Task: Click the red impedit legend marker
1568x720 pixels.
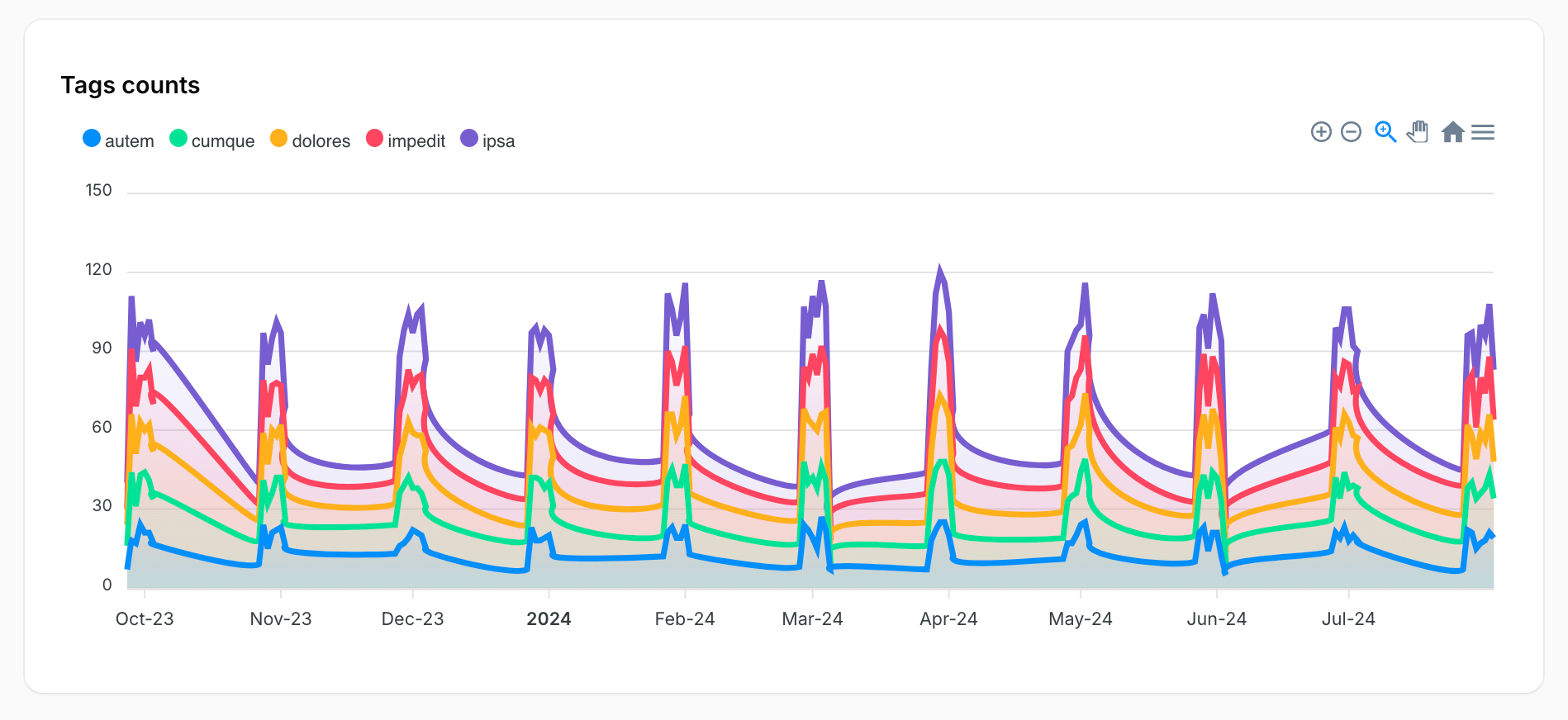Action: [x=375, y=139]
